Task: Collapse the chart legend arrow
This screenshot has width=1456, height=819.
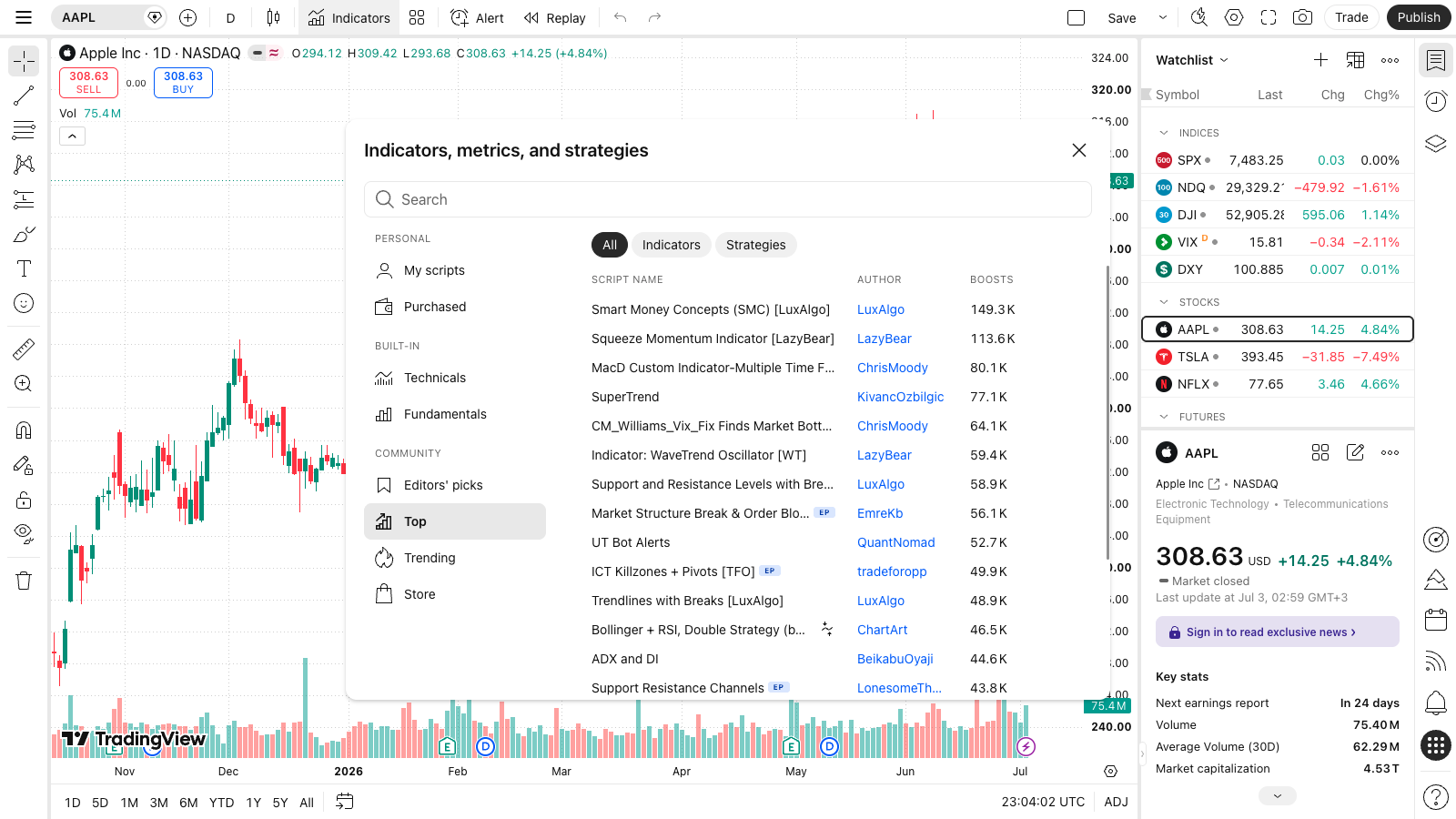Action: [73, 136]
